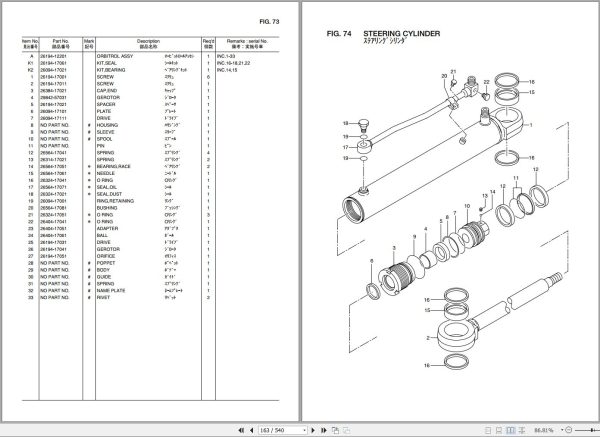Jump to the last page
600x437 pixels.
[323, 430]
